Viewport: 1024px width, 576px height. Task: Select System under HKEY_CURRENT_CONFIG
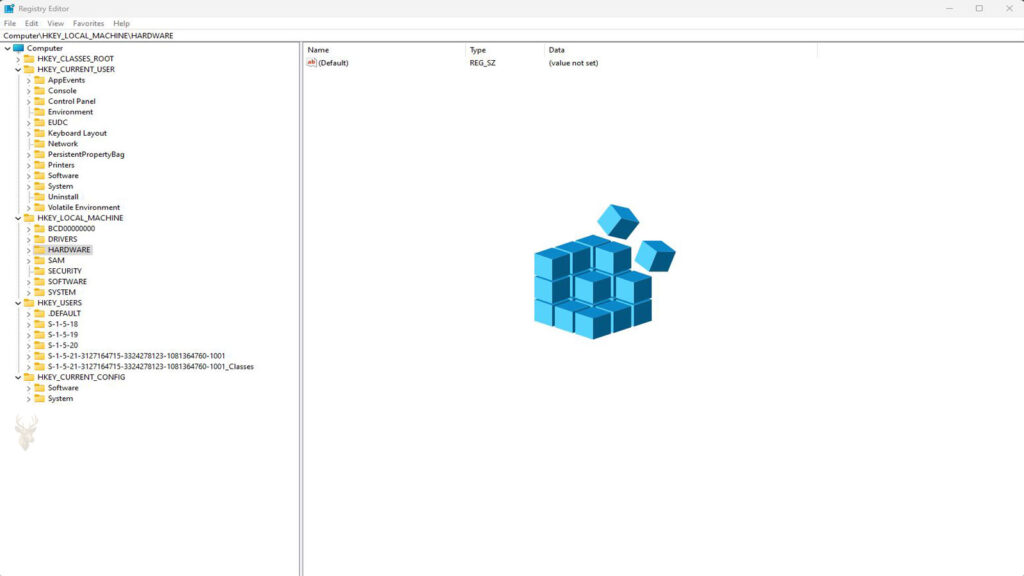(60, 398)
